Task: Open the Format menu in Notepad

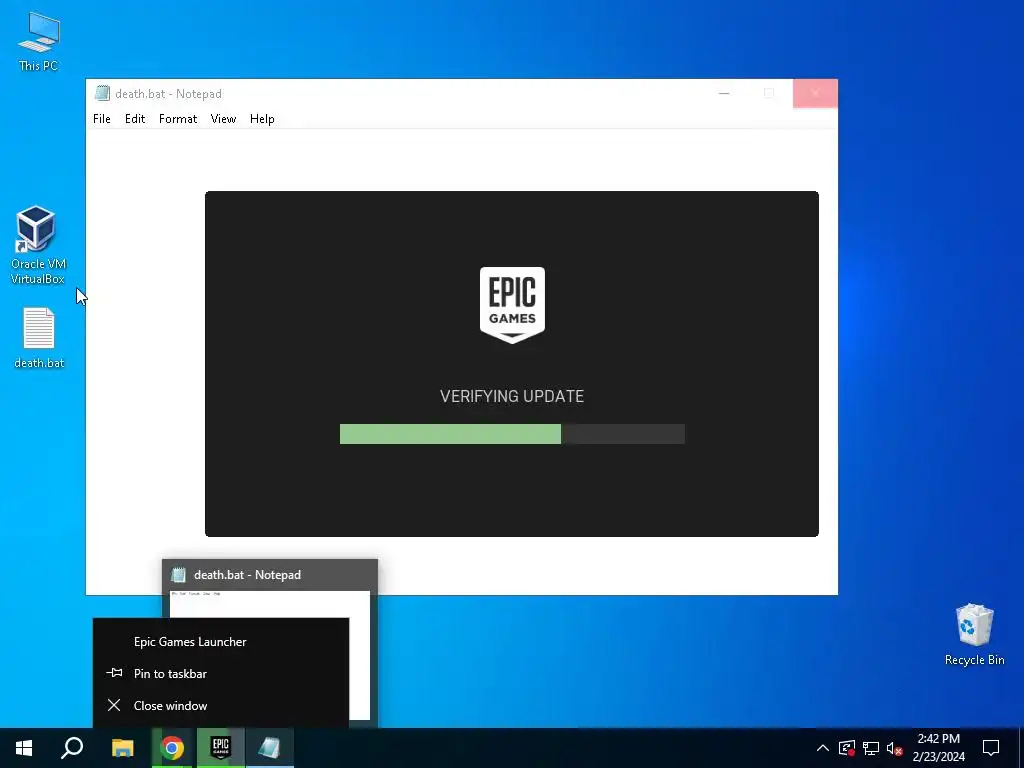Action: (178, 119)
